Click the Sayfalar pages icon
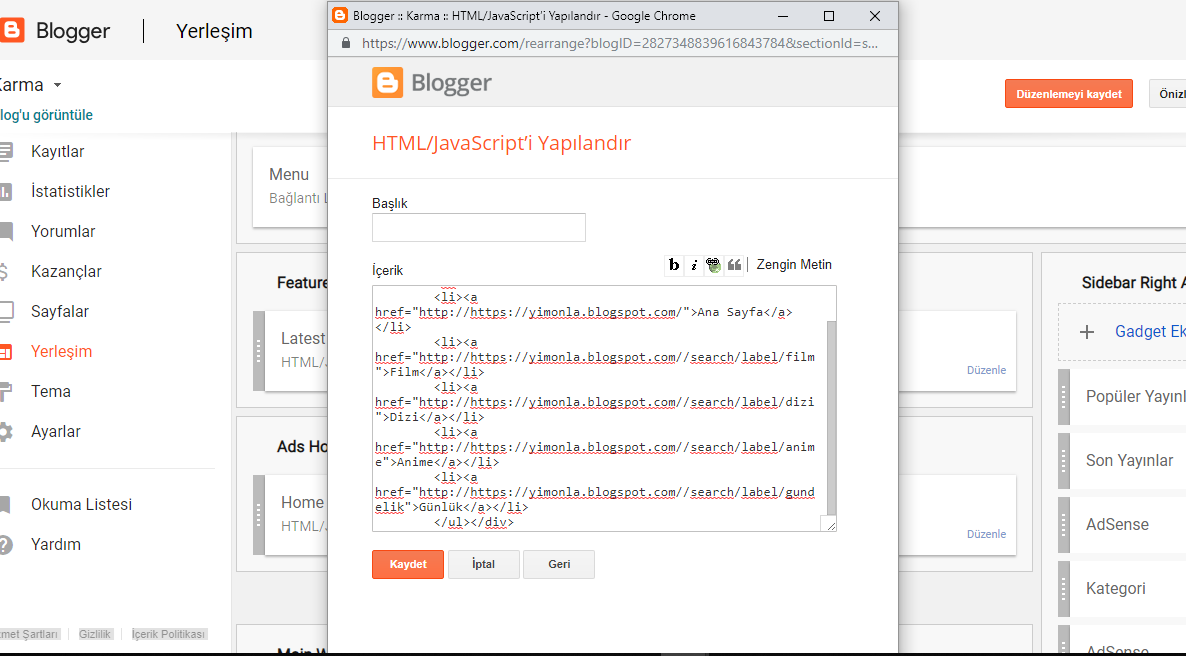Screen dimensions: 1186x656 click(5, 312)
